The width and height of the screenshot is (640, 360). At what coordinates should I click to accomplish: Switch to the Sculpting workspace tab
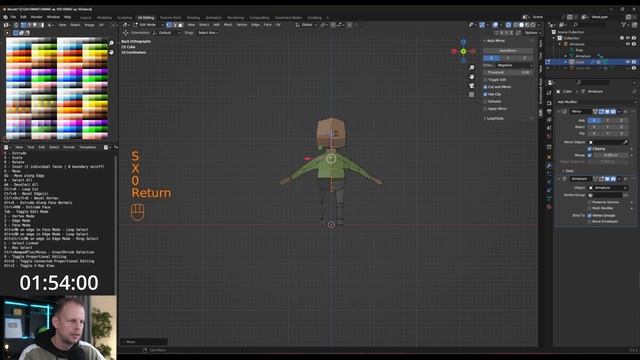[124, 18]
